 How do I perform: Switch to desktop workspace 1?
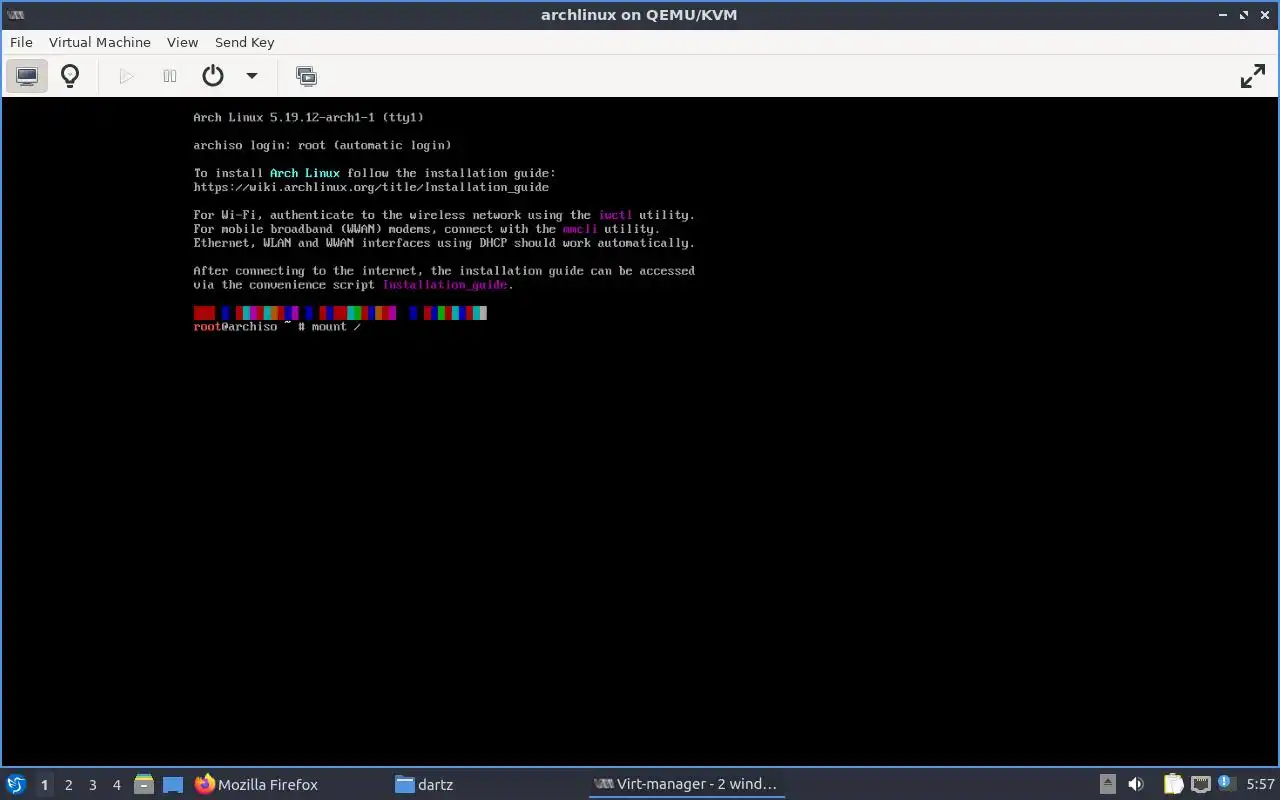[44, 785]
